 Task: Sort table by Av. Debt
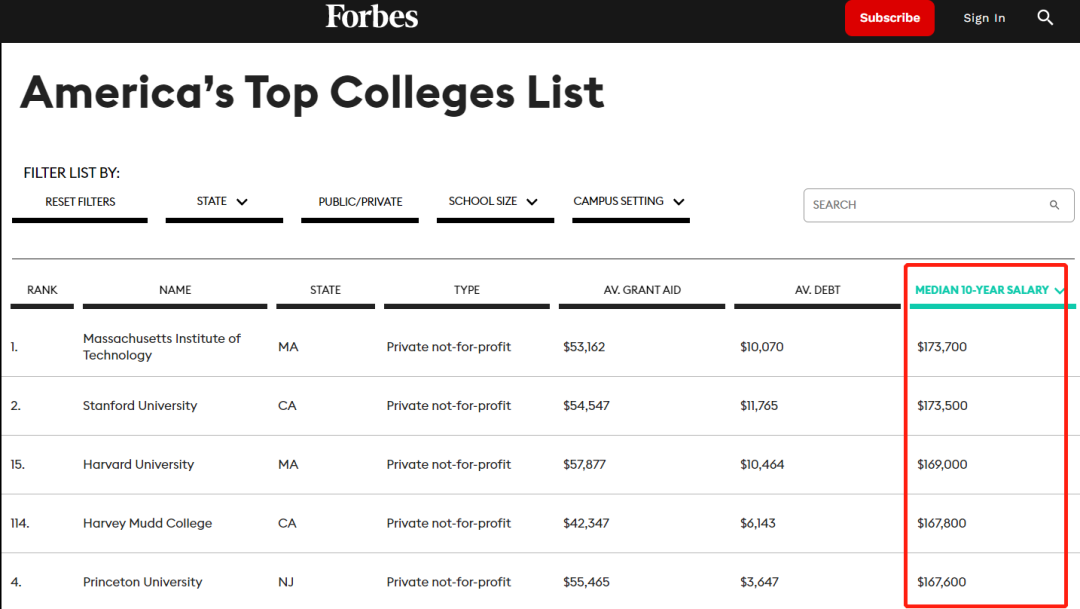click(817, 290)
